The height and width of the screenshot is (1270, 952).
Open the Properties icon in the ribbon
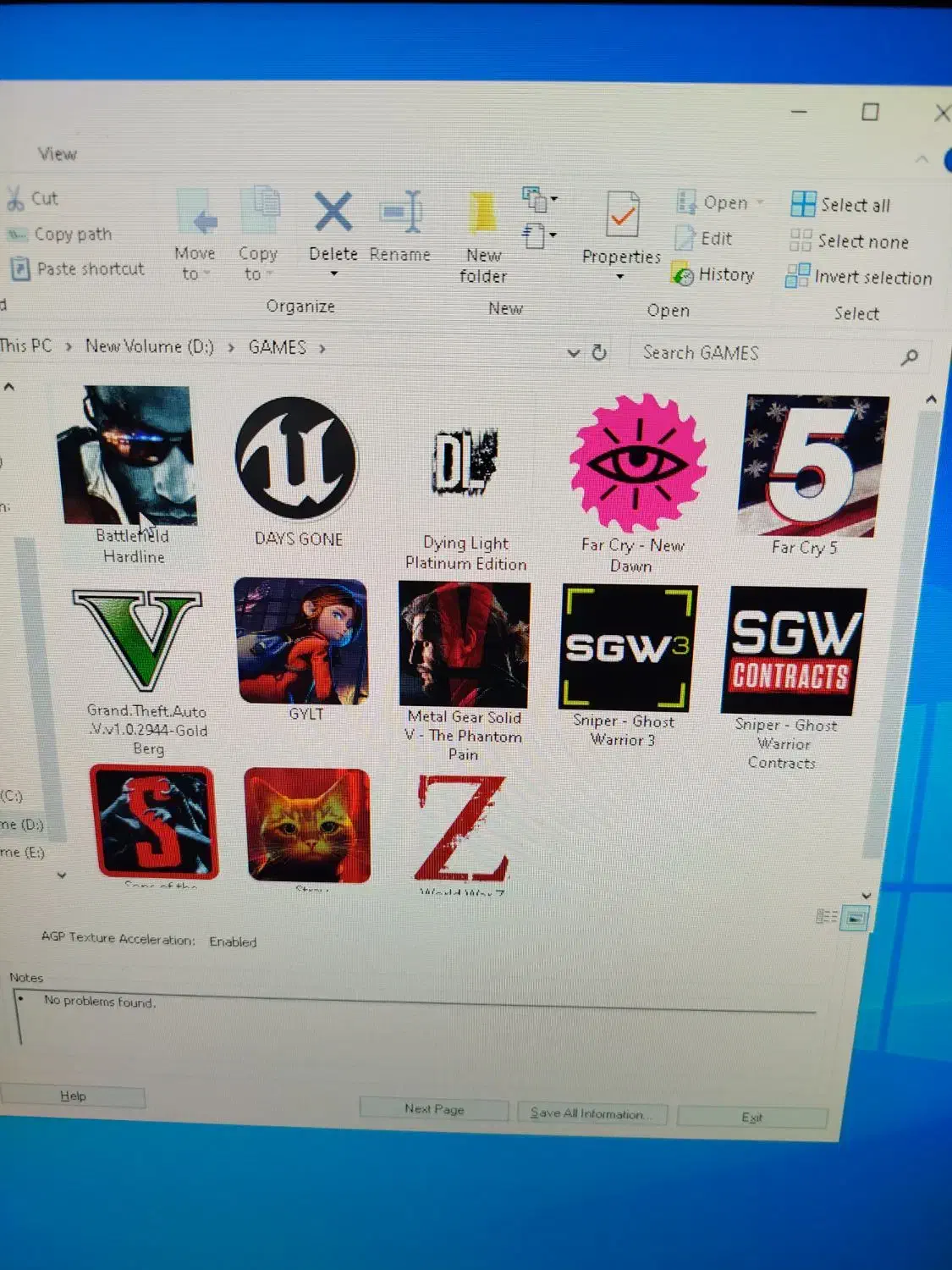622,216
